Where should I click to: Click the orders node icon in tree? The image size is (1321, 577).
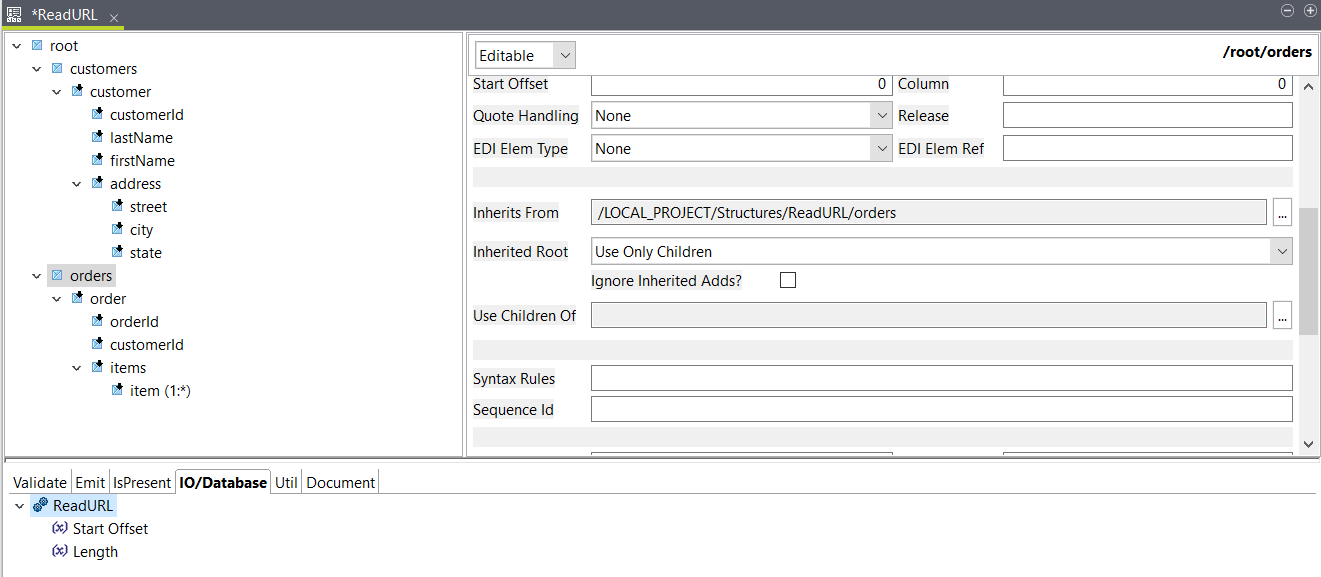click(57, 276)
